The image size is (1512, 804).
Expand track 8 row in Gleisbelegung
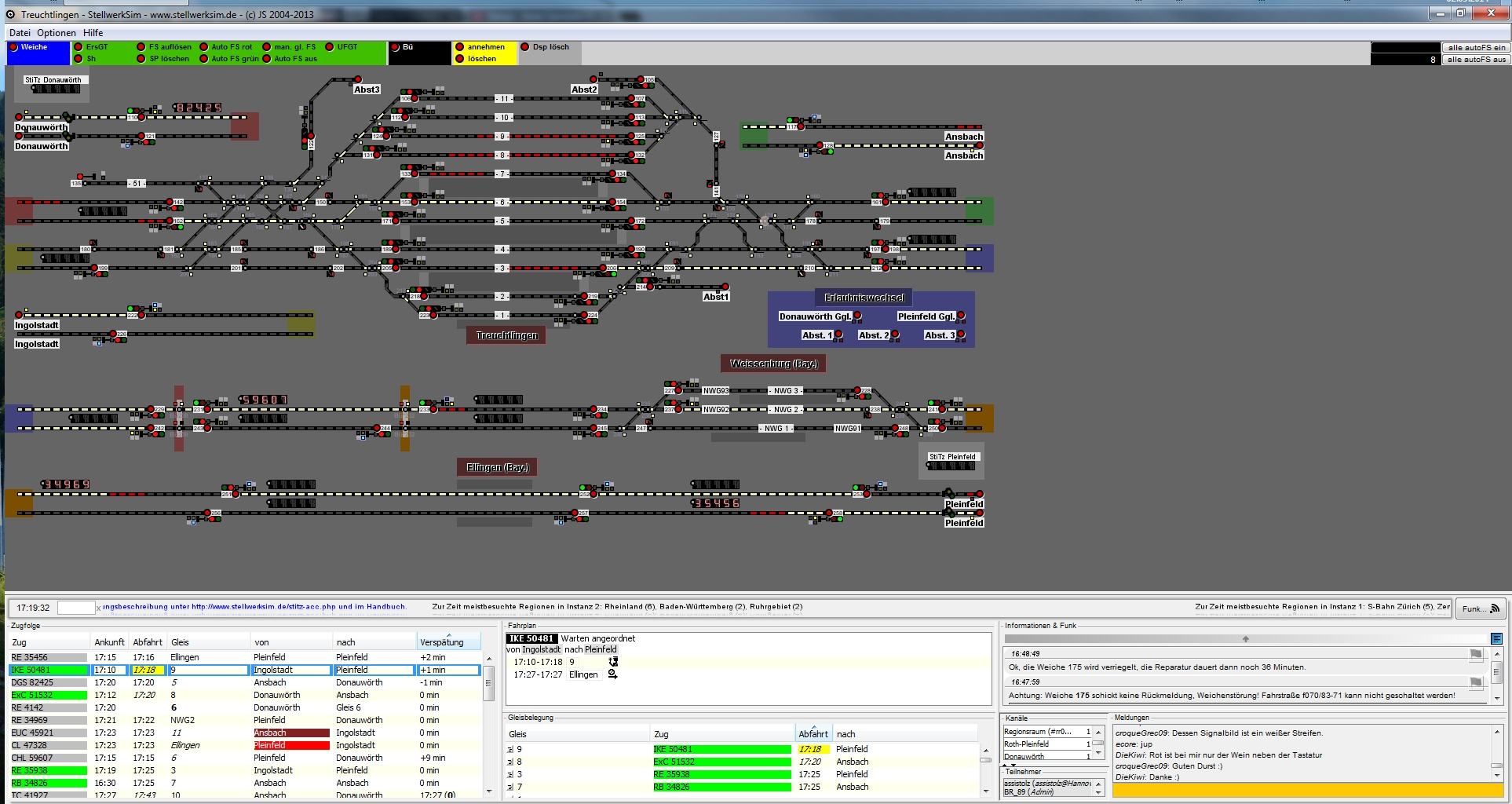[x=510, y=762]
